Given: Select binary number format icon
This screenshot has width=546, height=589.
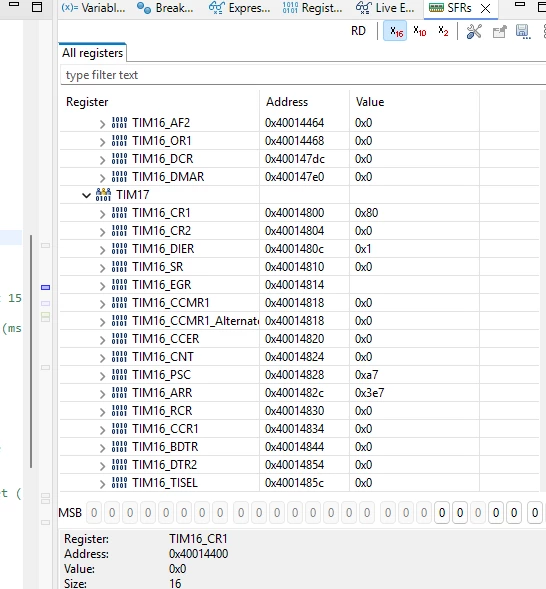Looking at the screenshot, I should pos(443,31).
